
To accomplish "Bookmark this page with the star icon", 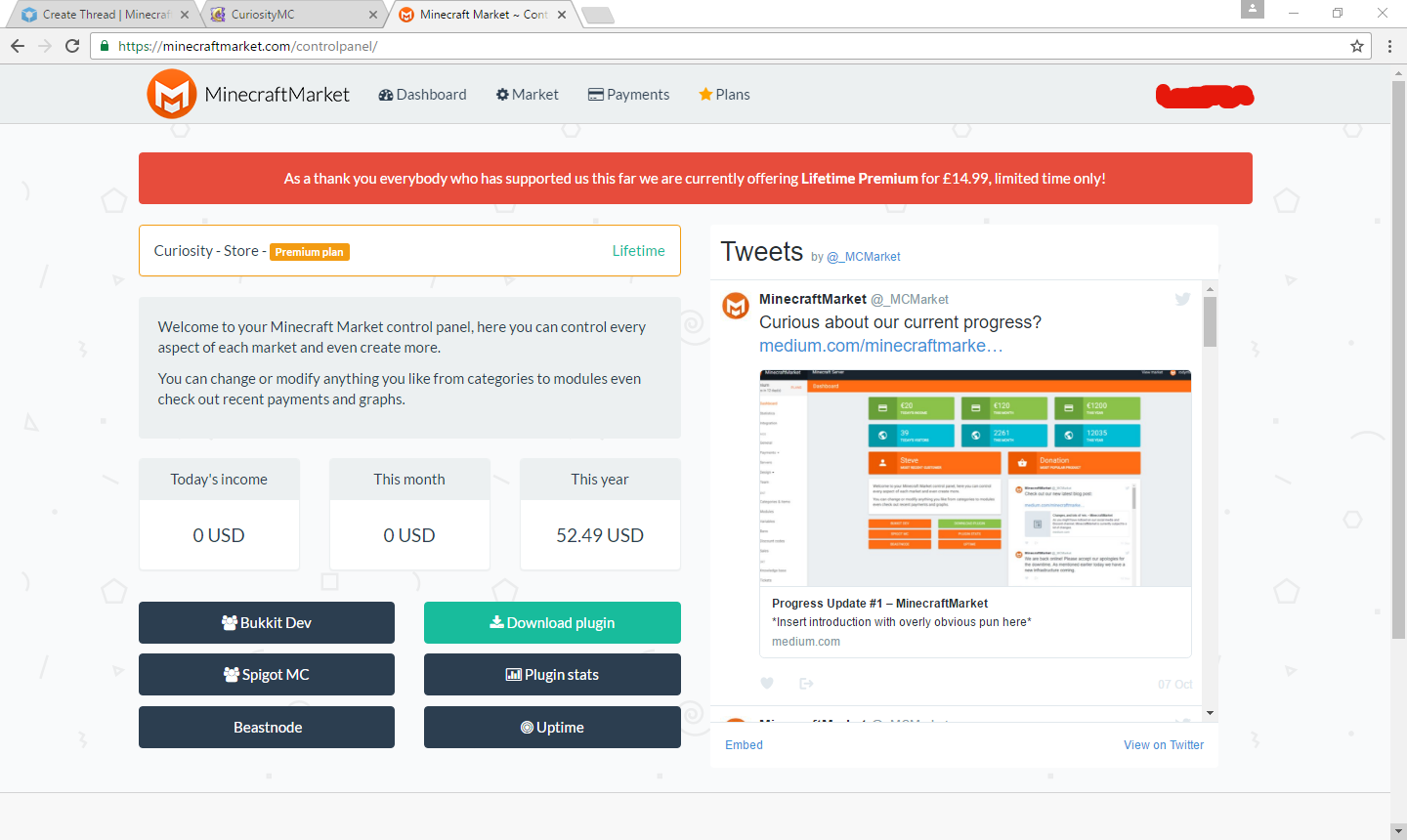I will coord(1357,46).
